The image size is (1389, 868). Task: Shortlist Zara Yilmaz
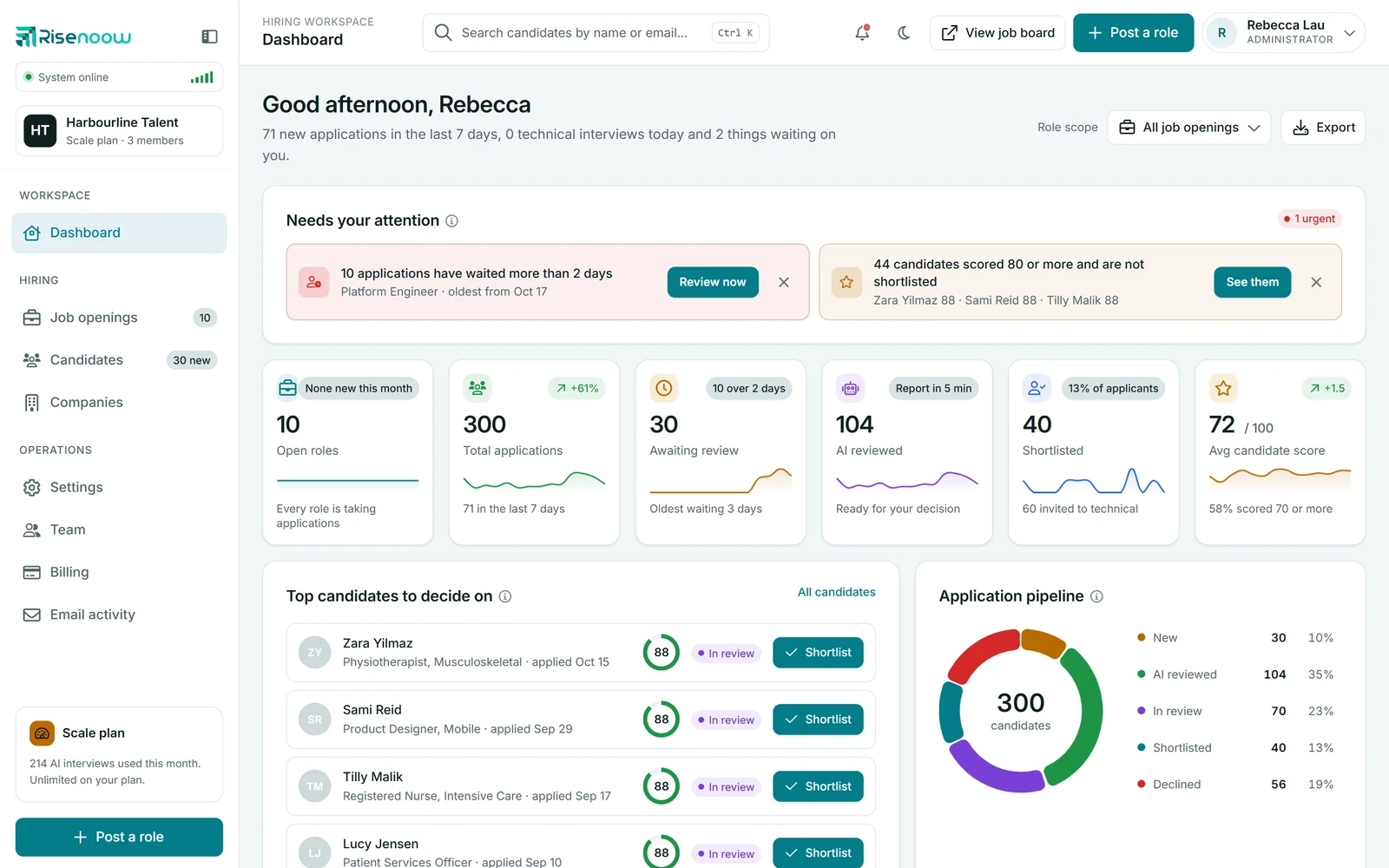pos(818,653)
